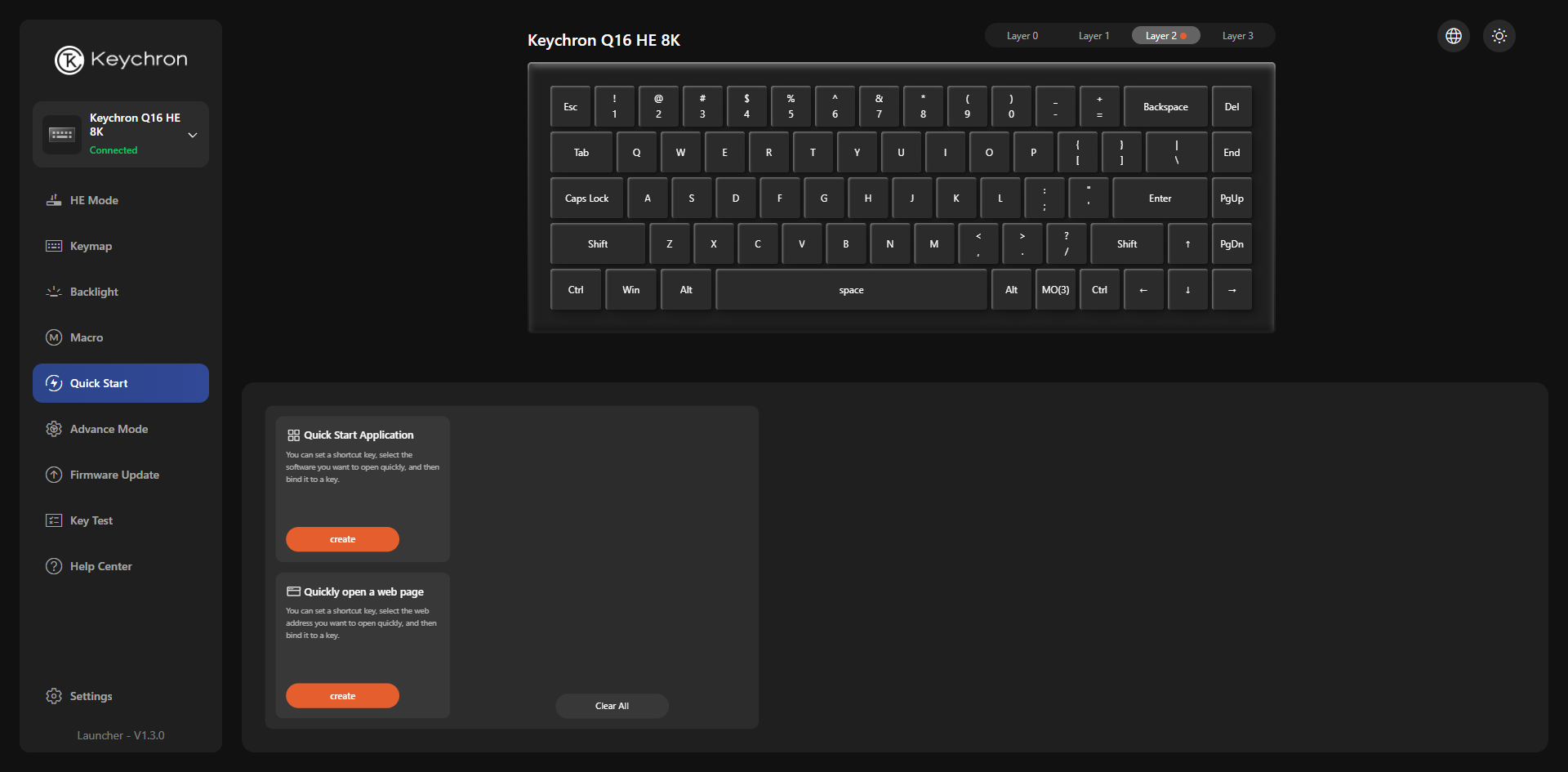The image size is (1568, 772).
Task: Launch the Key Test page
Action: pyautogui.click(x=91, y=520)
